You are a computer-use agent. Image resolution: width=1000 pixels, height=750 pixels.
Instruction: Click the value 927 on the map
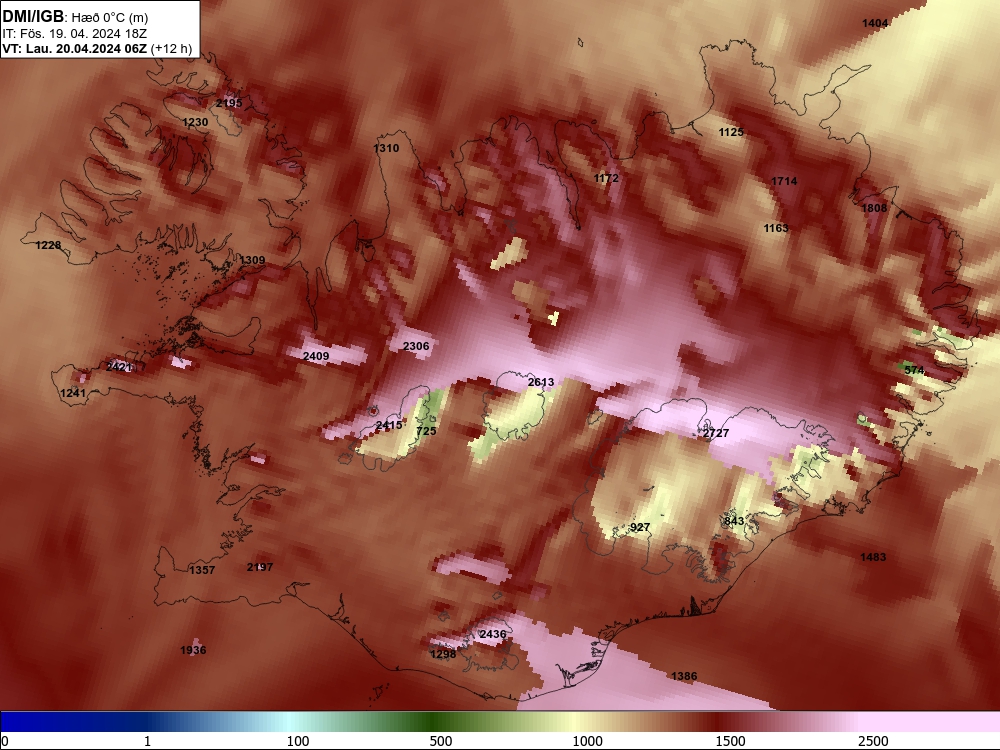click(x=640, y=527)
